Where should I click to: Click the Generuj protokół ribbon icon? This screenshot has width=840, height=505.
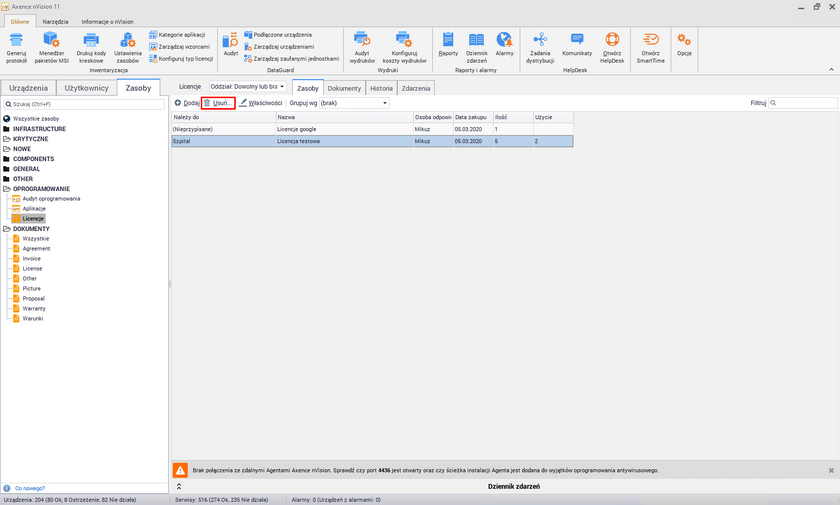[16, 40]
